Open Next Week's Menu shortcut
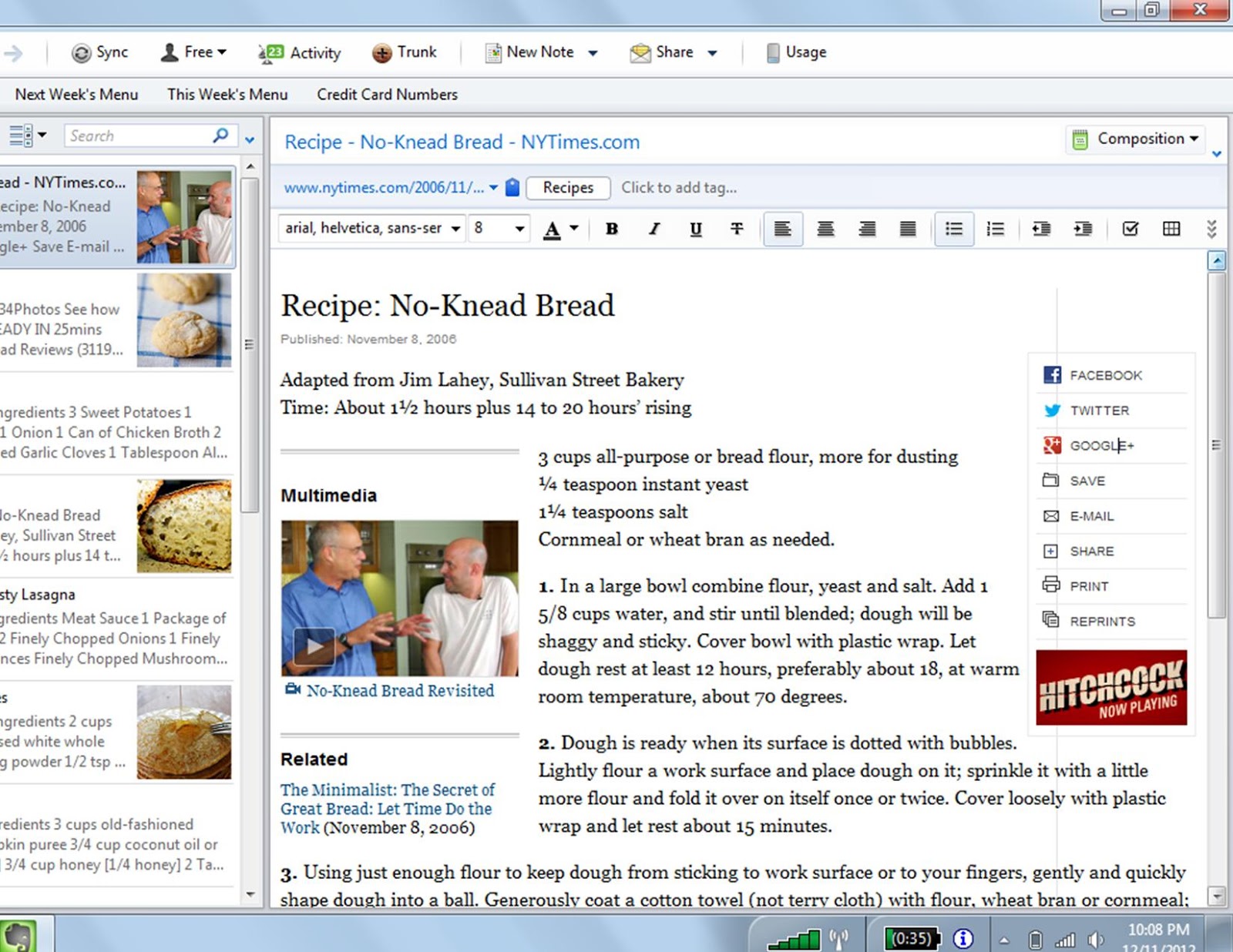1233x952 pixels. 77,94
